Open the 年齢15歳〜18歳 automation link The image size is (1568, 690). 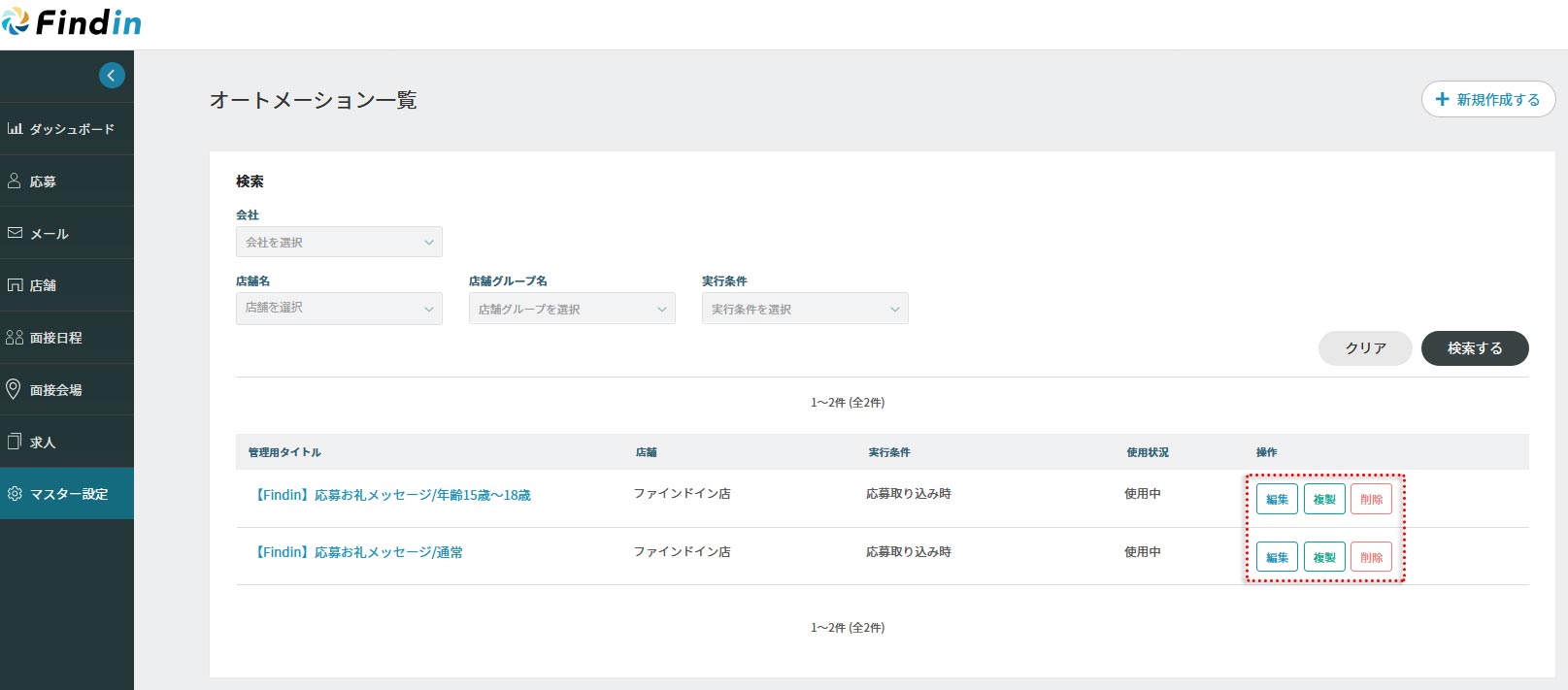pos(393,495)
